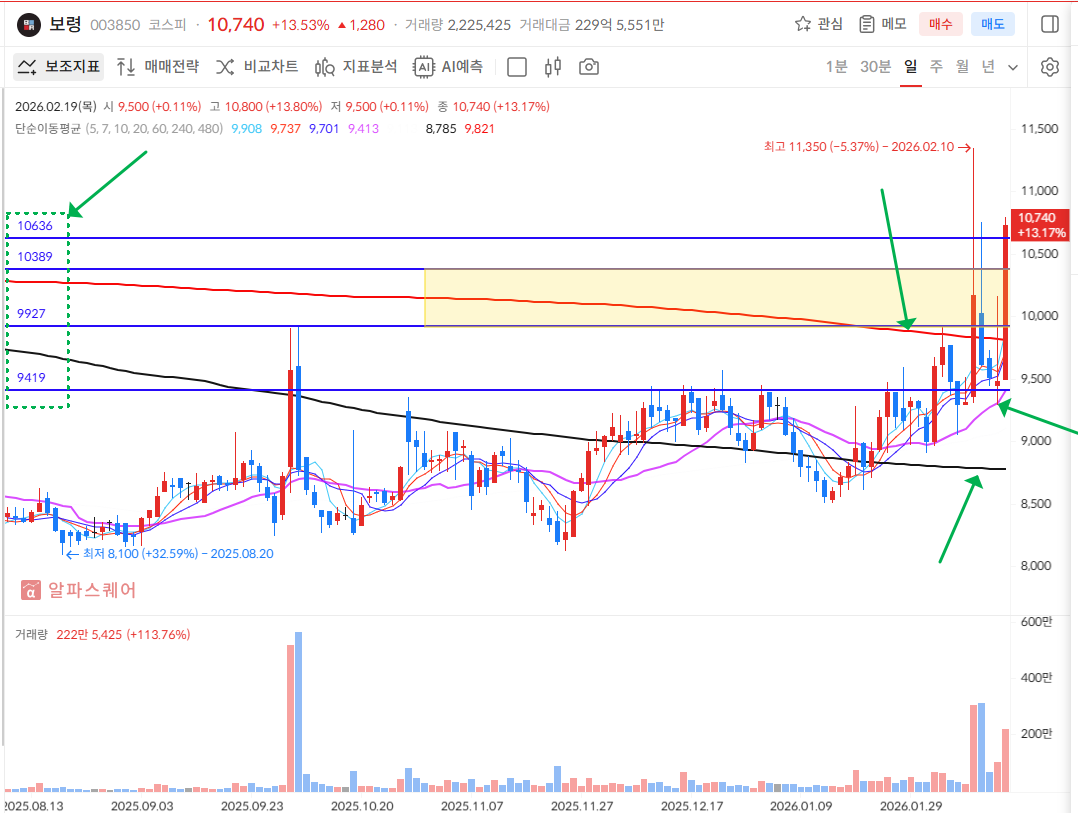Take a chart screenshot with camera icon
Image resolution: width=1078 pixels, height=813 pixels.
click(x=590, y=67)
